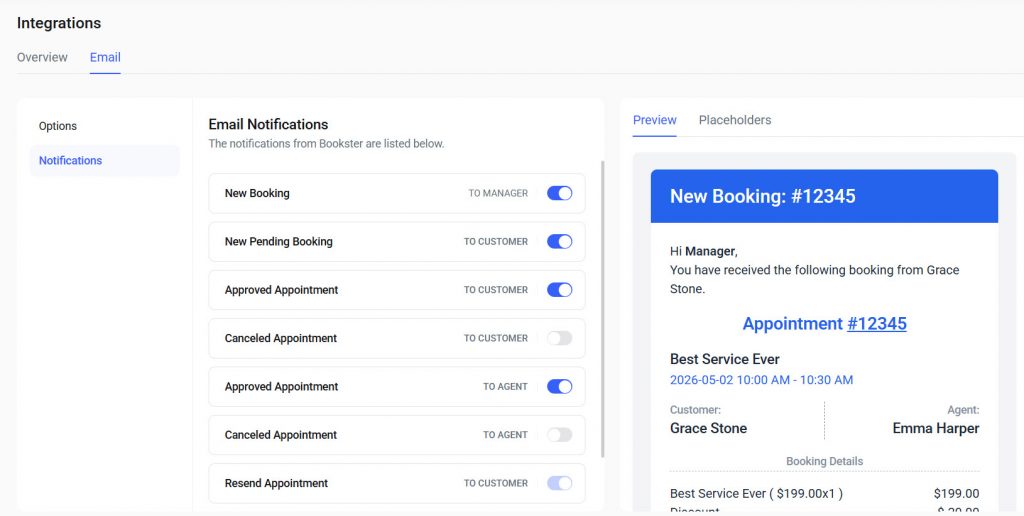Turn off New Pending Booking notification toggle

(559, 241)
